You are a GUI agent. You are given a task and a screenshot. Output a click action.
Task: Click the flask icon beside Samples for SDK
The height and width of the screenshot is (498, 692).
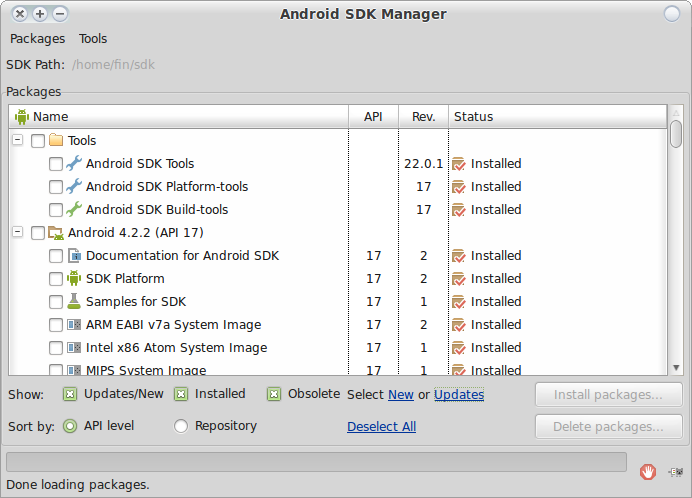(x=74, y=302)
